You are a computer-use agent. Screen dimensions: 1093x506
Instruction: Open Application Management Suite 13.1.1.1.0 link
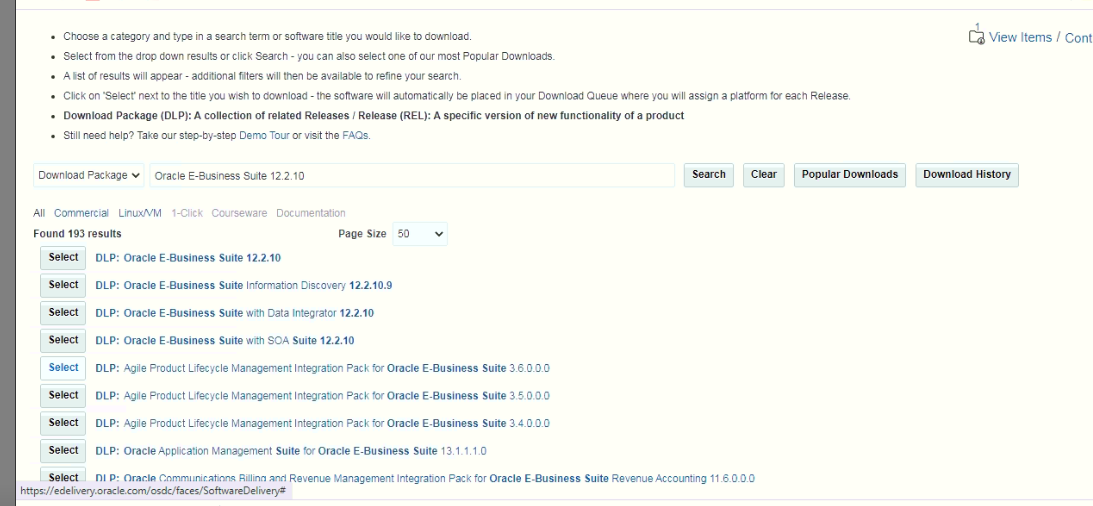(291, 451)
